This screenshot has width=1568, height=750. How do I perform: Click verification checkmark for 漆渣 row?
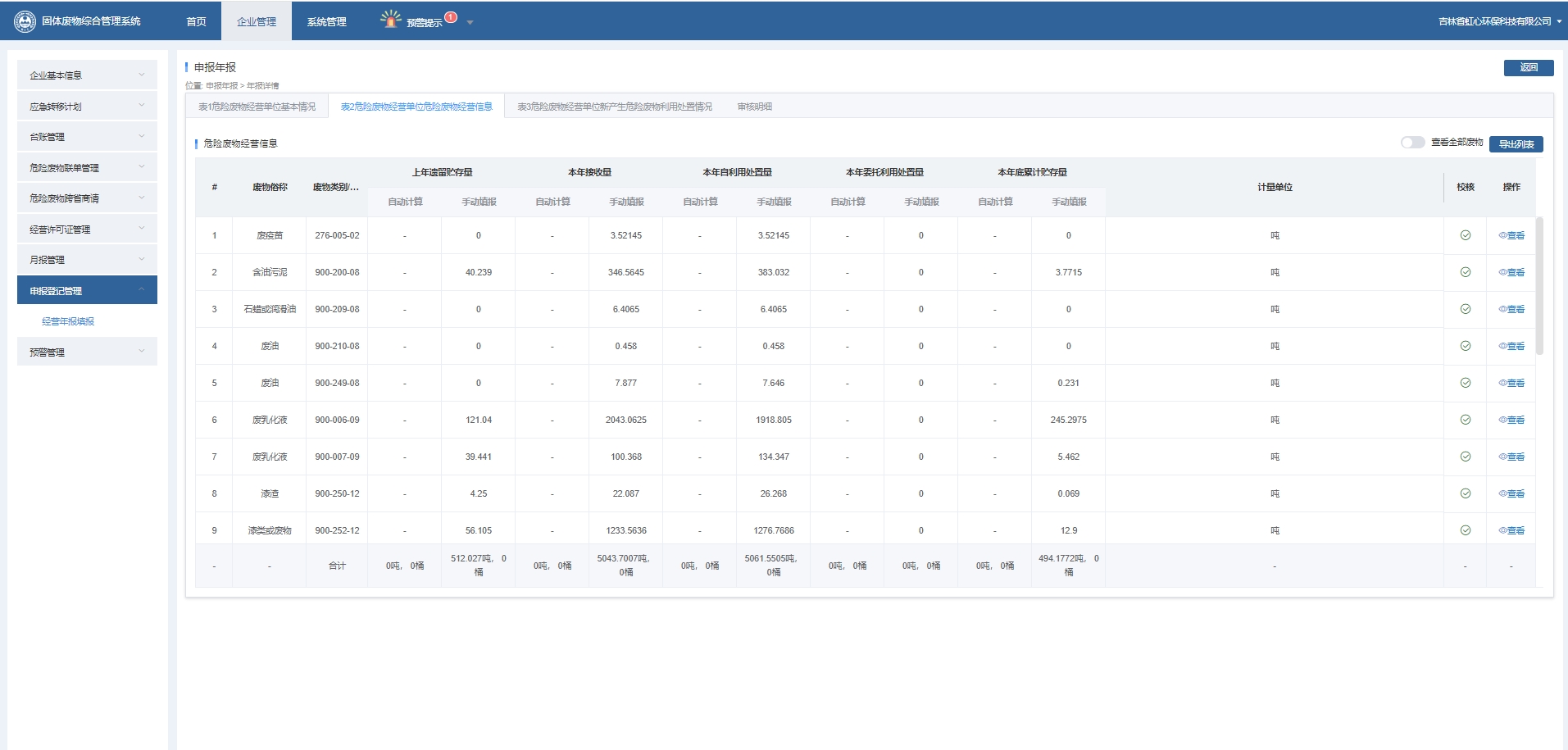[1466, 493]
